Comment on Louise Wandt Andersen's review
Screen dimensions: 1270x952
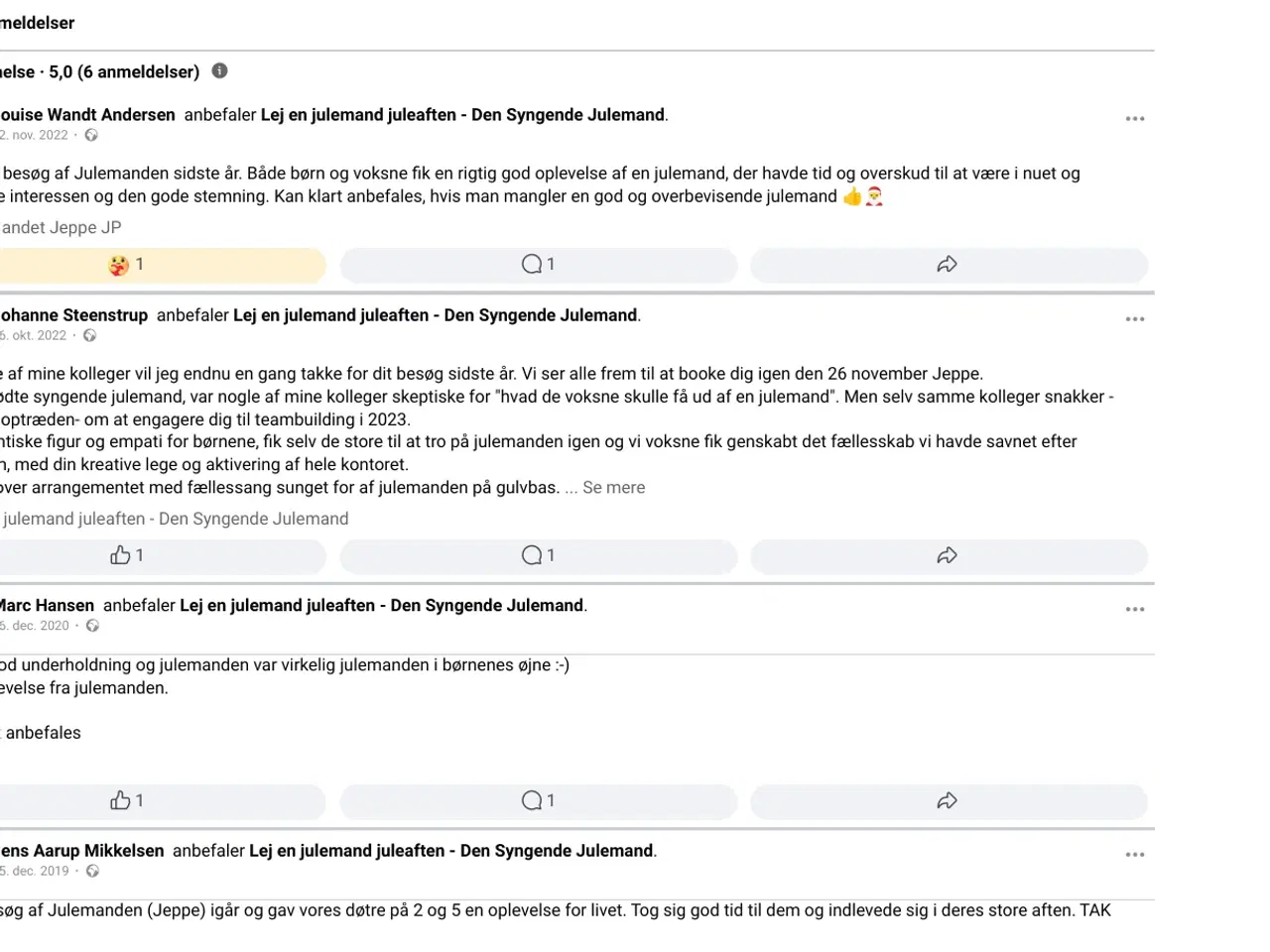[x=538, y=265]
